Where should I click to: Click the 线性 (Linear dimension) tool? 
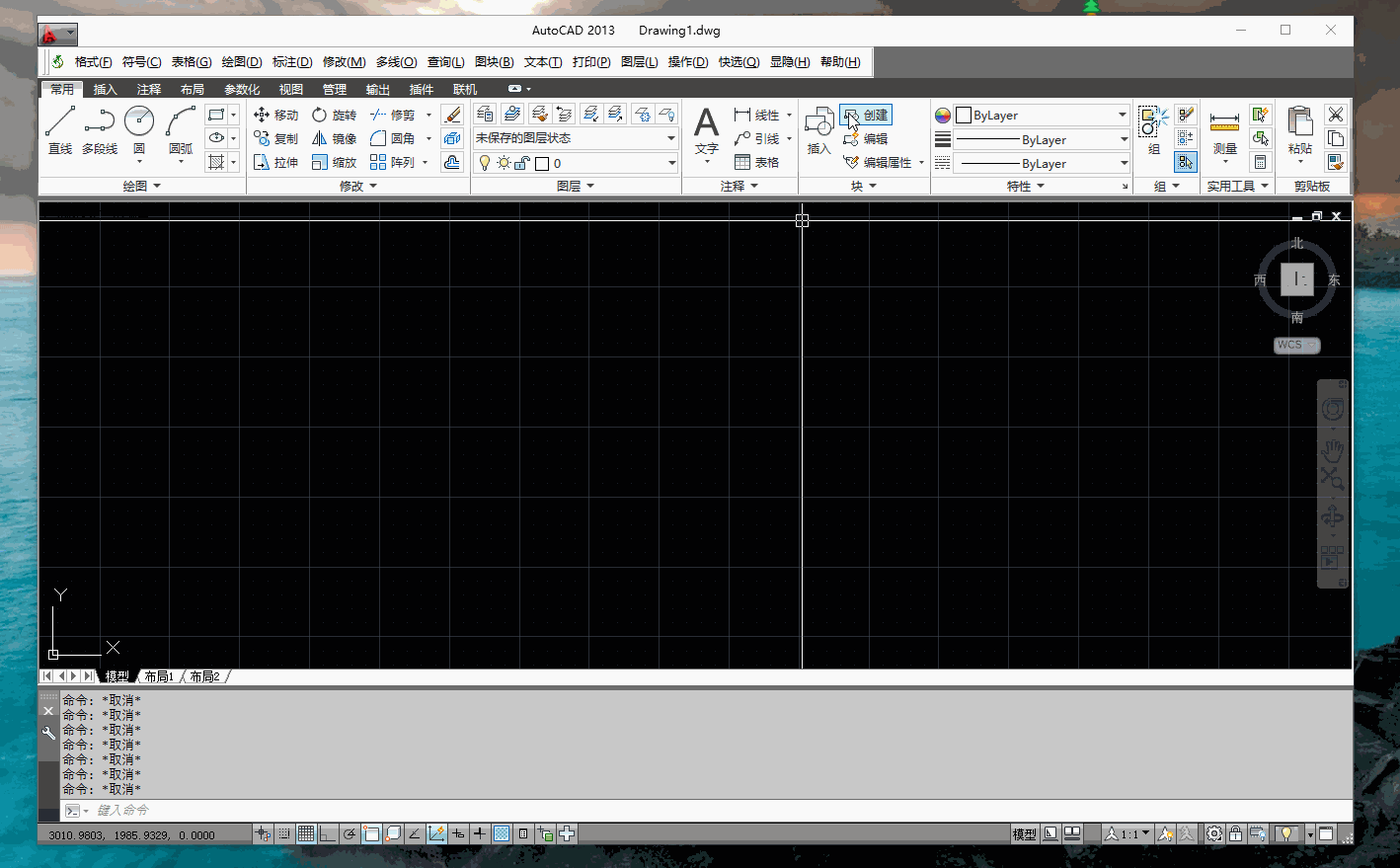(757, 115)
